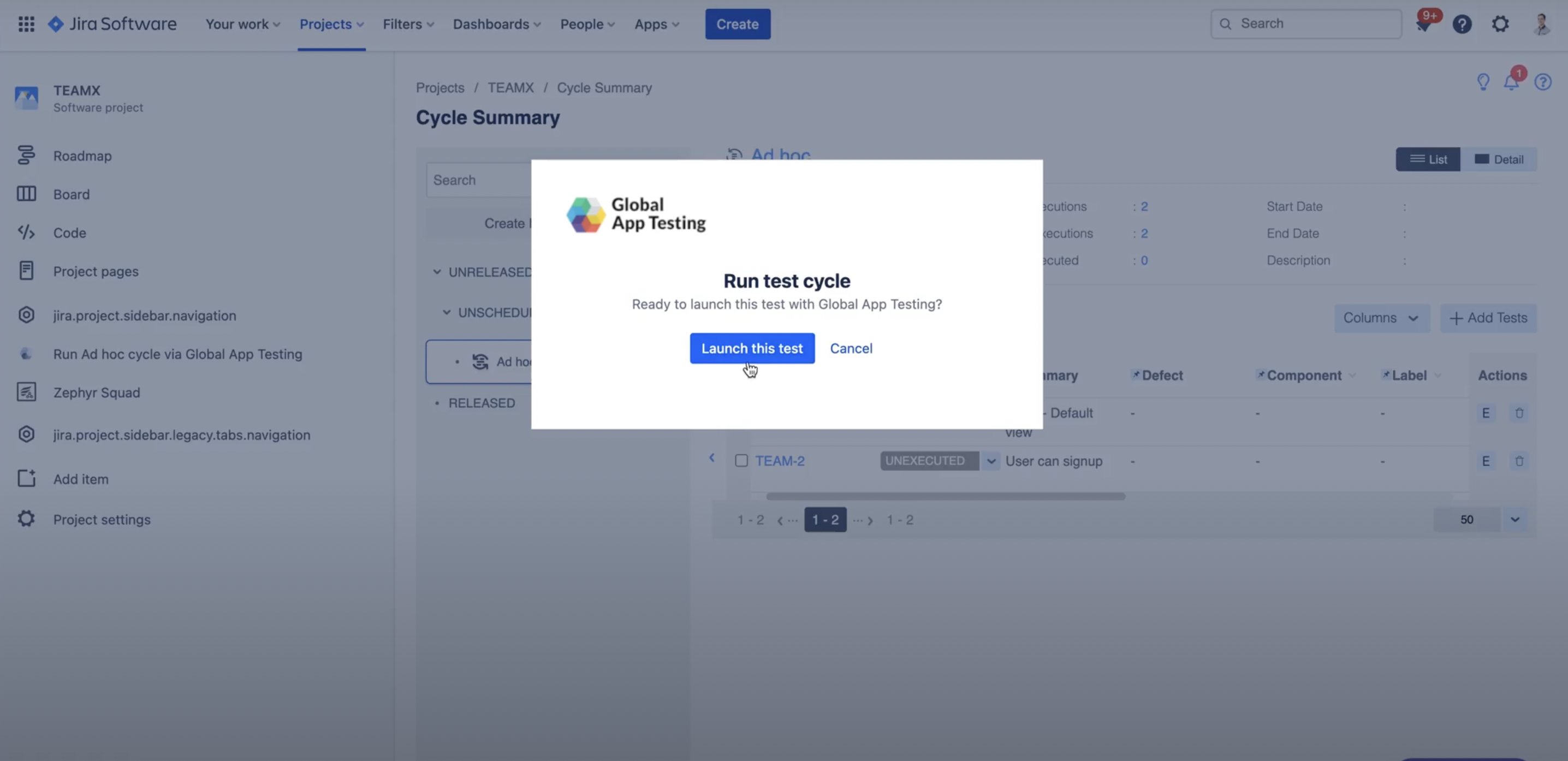Open the Columns dropdown
The width and height of the screenshot is (1568, 761).
[1382, 318]
